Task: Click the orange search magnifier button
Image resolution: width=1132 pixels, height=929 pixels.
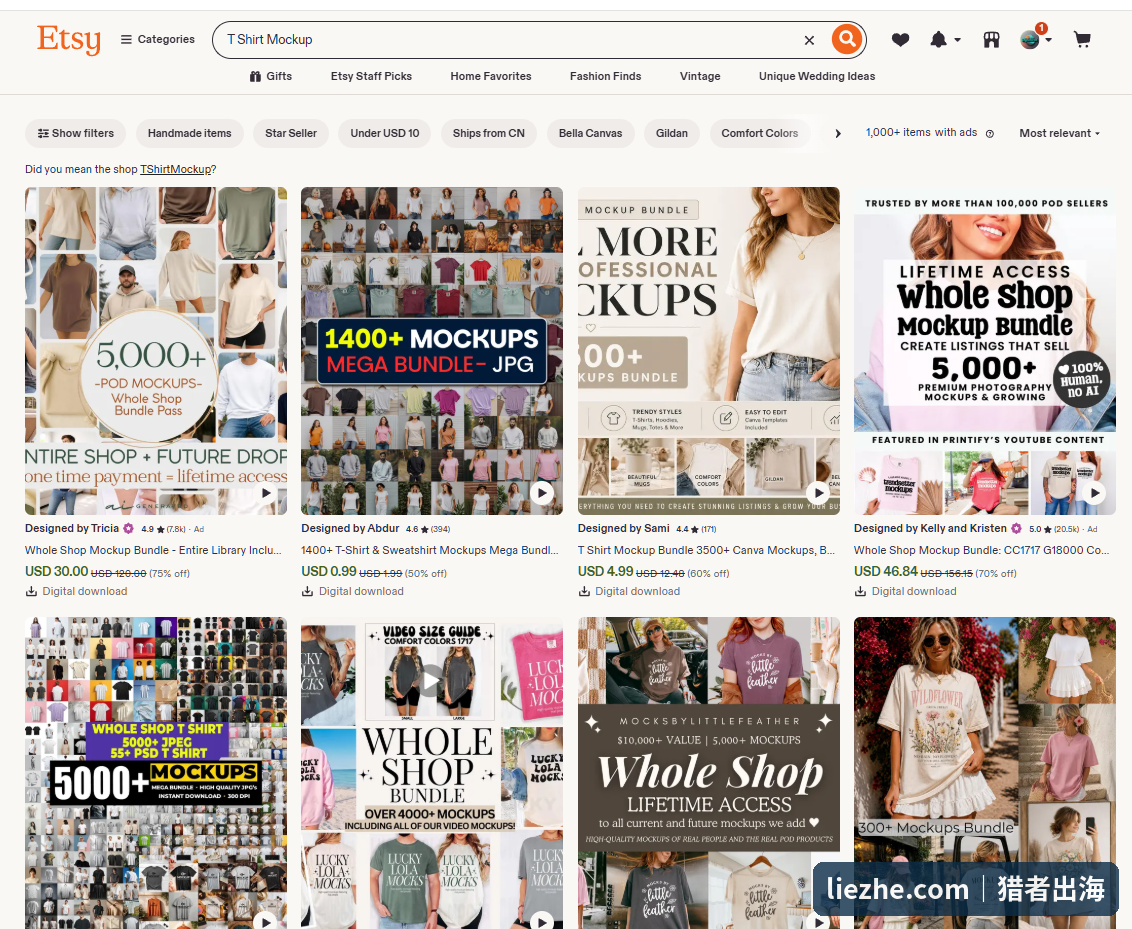Action: point(847,38)
